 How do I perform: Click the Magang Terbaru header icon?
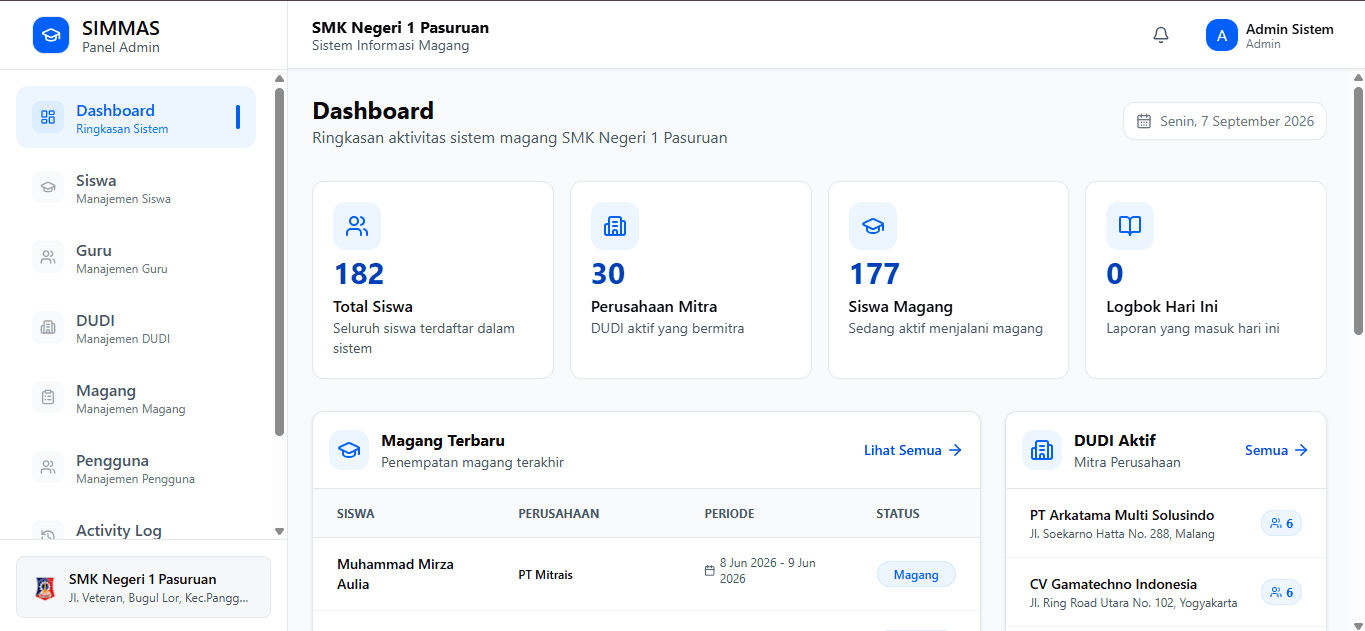tap(349, 450)
